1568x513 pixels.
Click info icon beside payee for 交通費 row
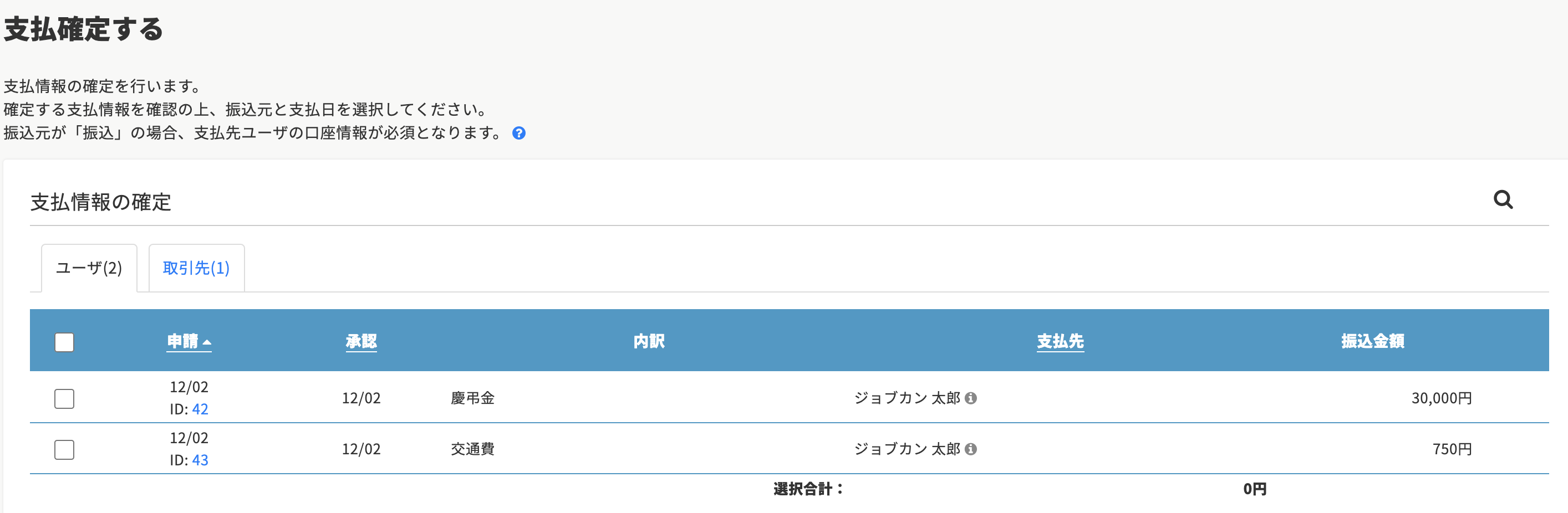tap(971, 449)
